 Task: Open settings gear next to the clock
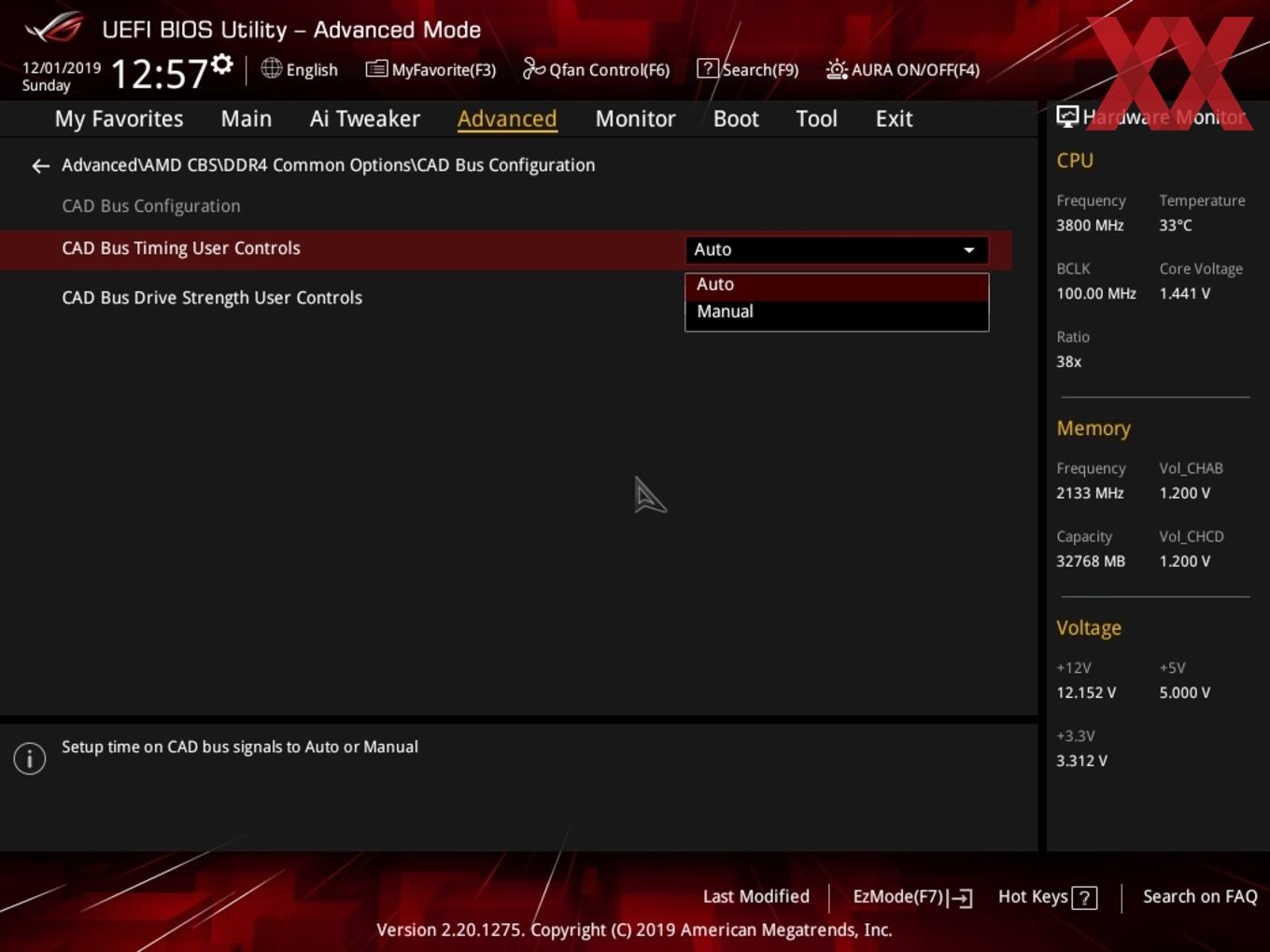pos(221,64)
